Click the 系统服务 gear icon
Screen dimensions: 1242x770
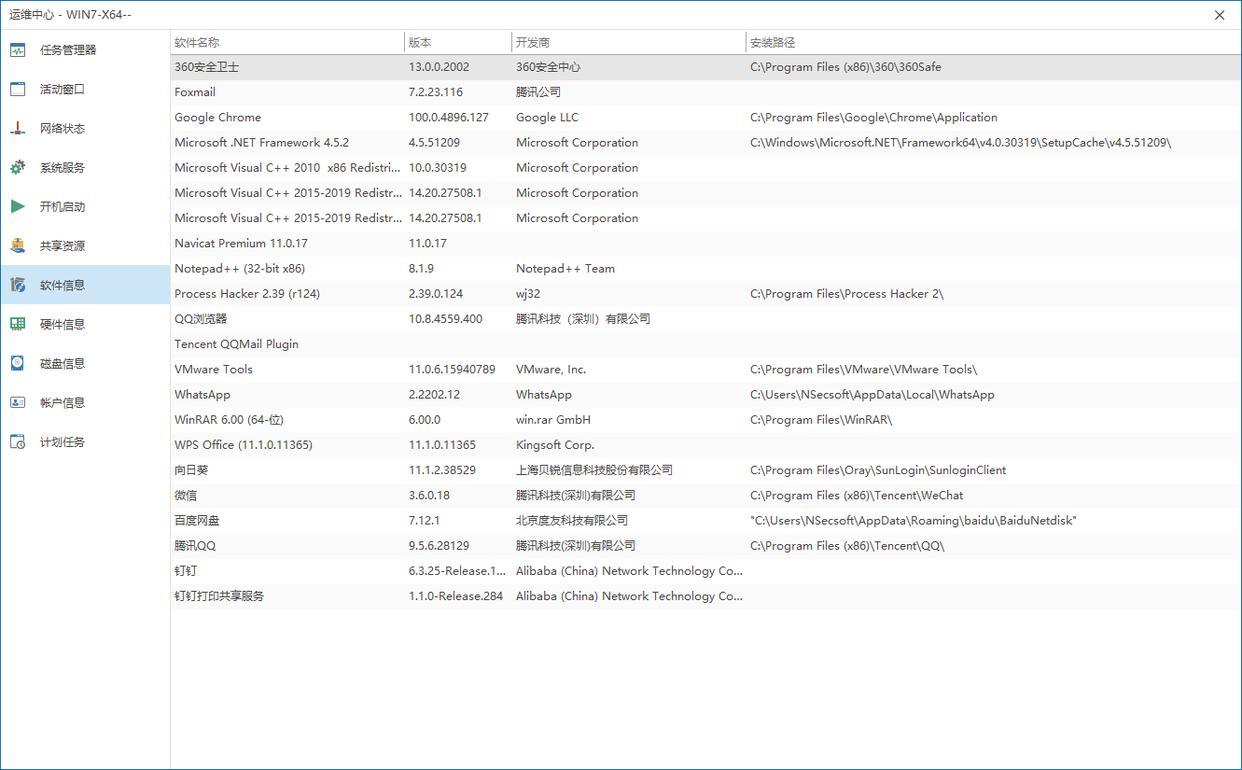[18, 168]
